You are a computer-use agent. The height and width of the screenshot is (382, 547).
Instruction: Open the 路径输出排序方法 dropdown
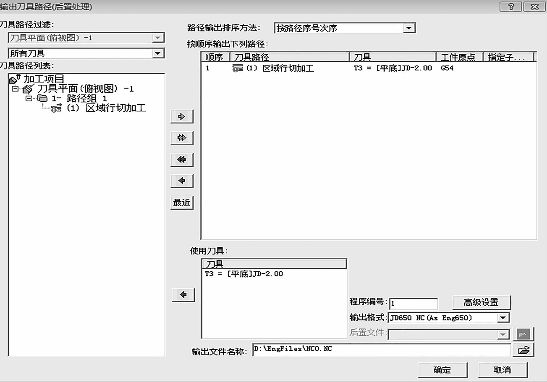point(409,28)
